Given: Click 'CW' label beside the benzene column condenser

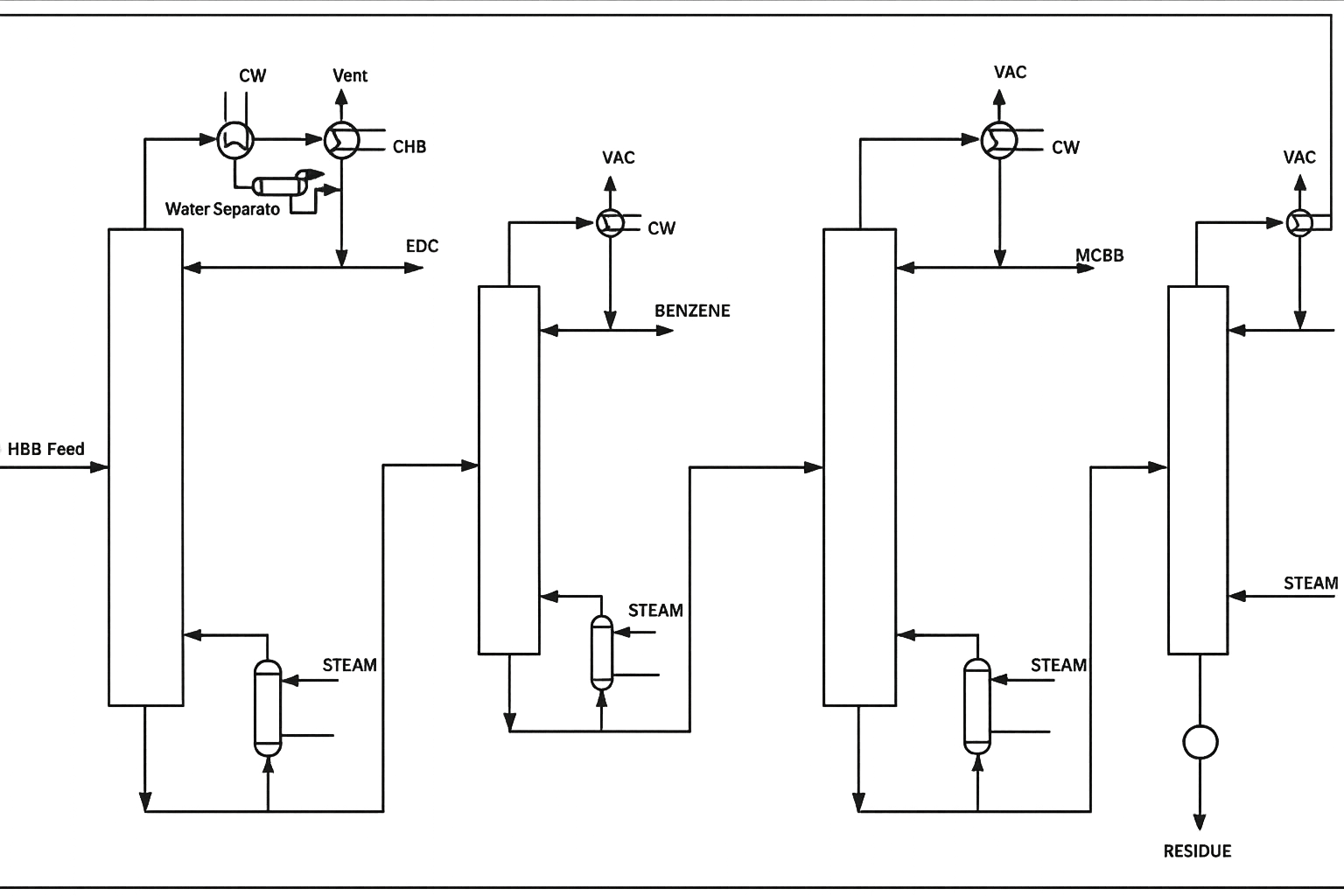Looking at the screenshot, I should point(661,228).
